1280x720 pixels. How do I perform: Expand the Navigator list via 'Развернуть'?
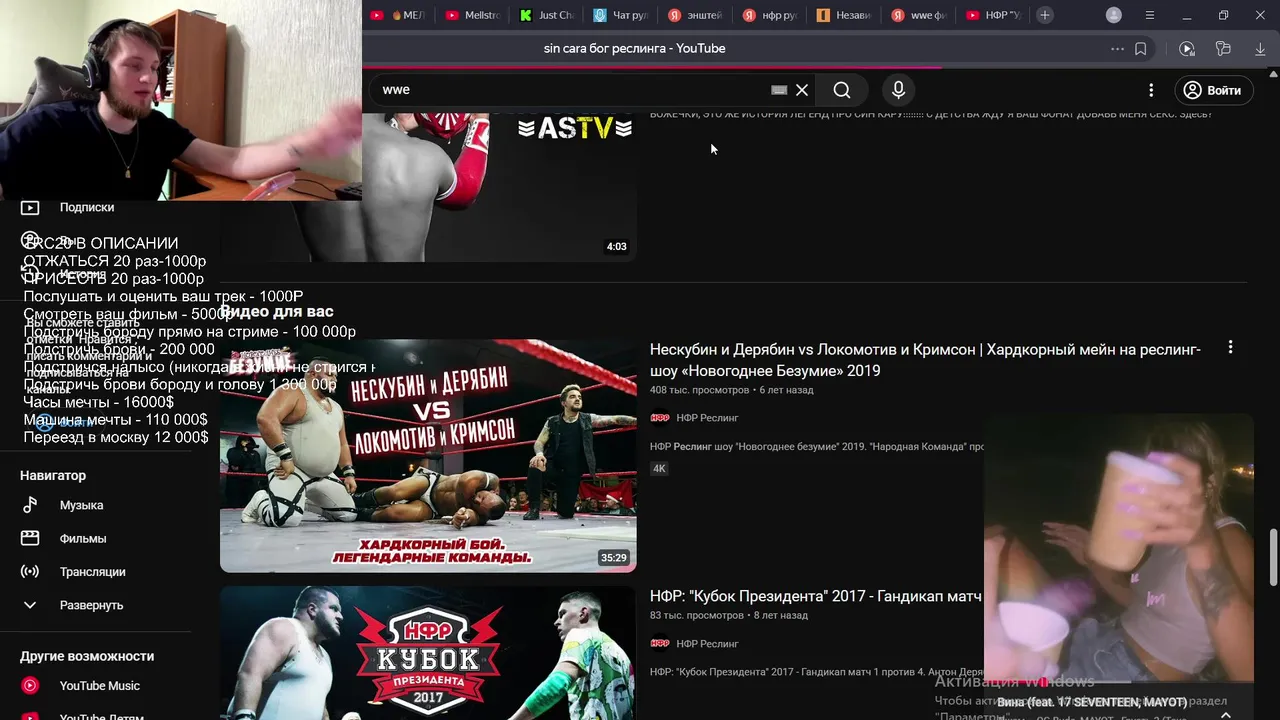coord(91,605)
